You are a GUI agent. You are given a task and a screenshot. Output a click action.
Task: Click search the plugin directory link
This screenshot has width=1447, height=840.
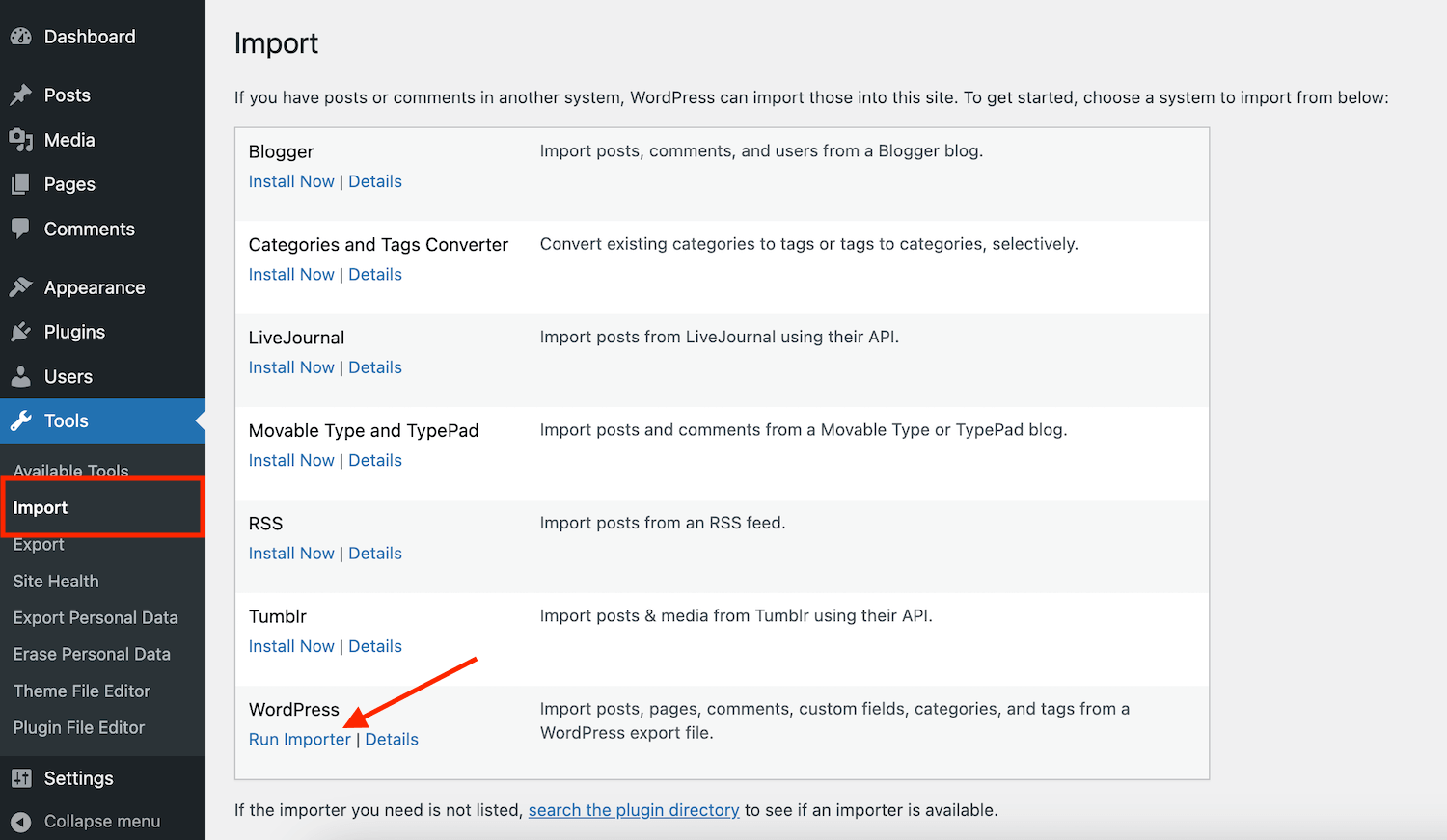point(634,810)
